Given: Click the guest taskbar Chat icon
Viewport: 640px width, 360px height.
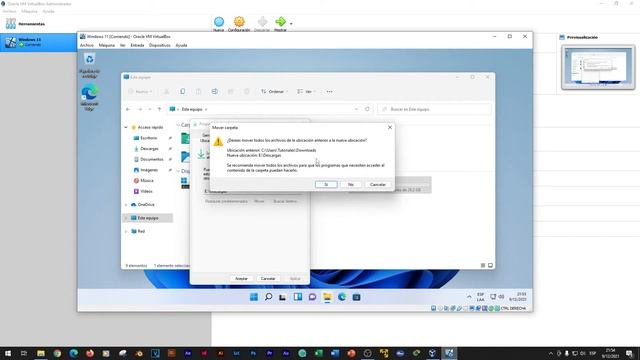Looking at the screenshot, I should coord(312,297).
